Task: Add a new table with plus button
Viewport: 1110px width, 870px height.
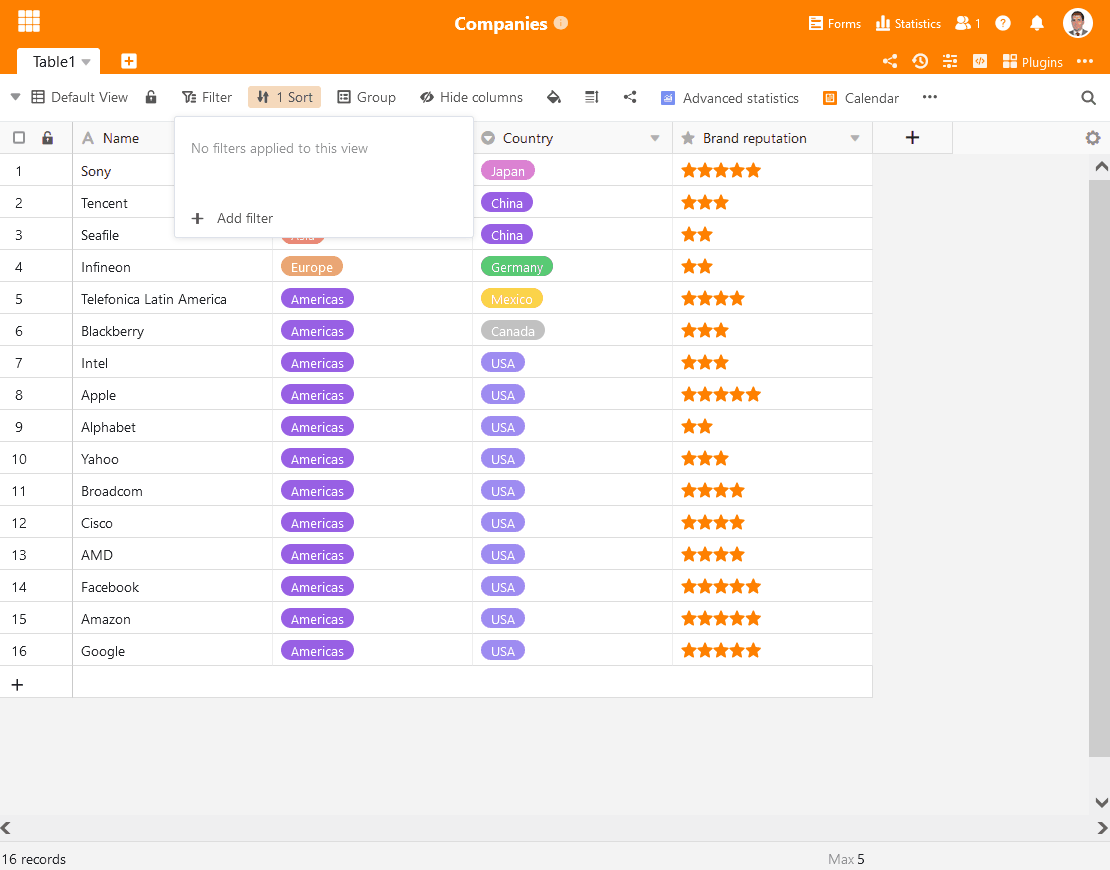Action: point(129,62)
